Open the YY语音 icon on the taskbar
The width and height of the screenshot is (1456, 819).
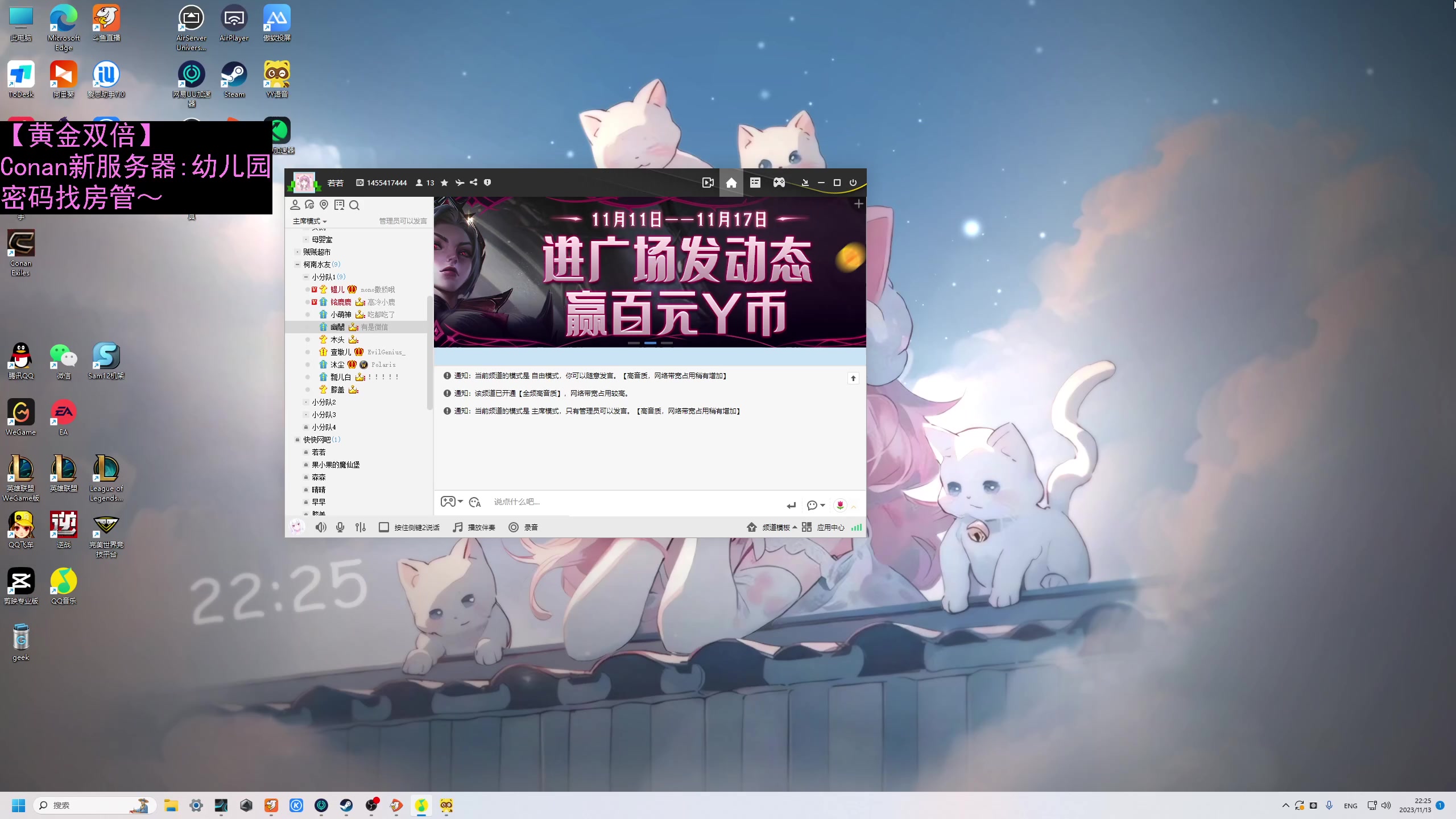[446, 805]
